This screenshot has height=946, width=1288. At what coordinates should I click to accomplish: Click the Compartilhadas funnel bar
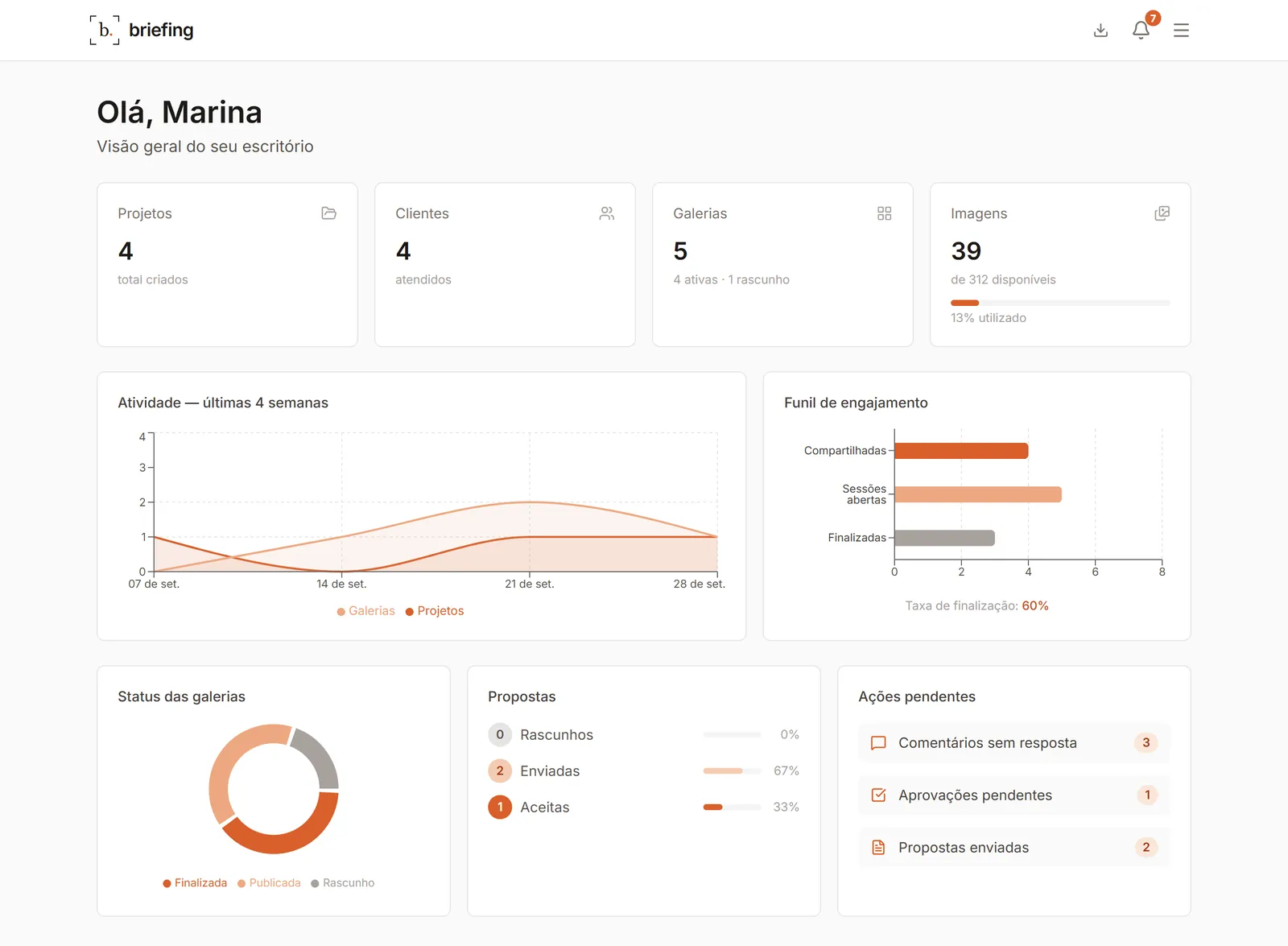[961, 451]
